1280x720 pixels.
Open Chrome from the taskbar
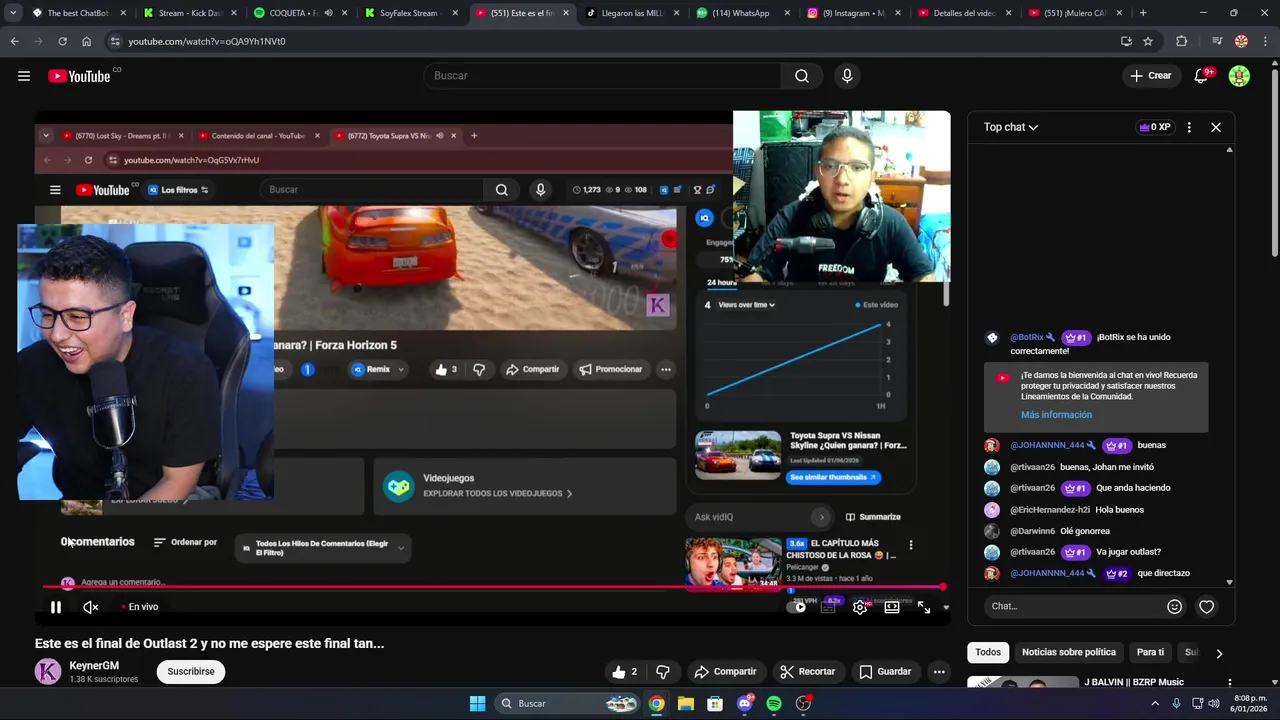[x=656, y=704]
